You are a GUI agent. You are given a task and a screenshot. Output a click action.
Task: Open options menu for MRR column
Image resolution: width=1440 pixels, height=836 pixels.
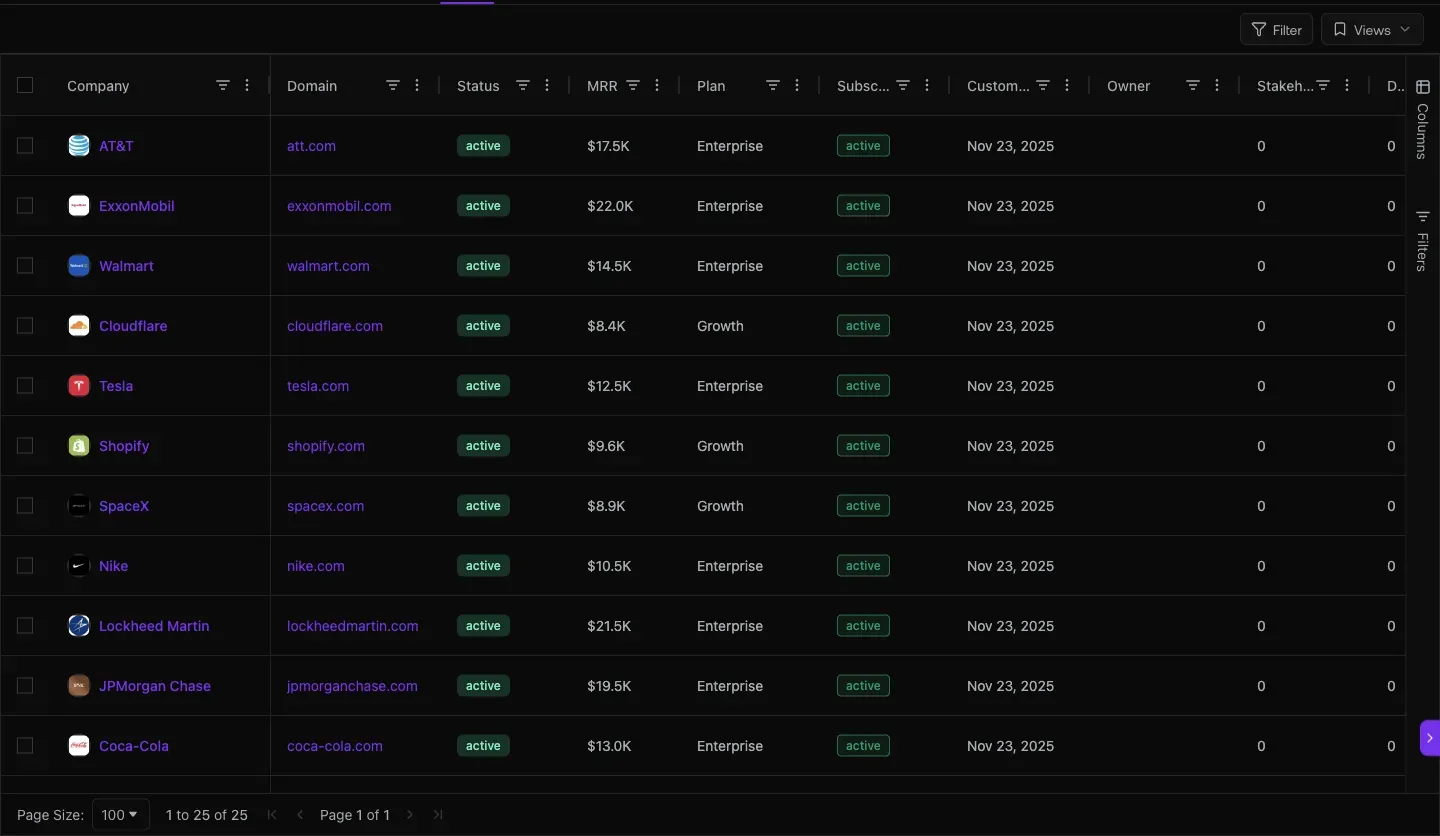pos(657,86)
